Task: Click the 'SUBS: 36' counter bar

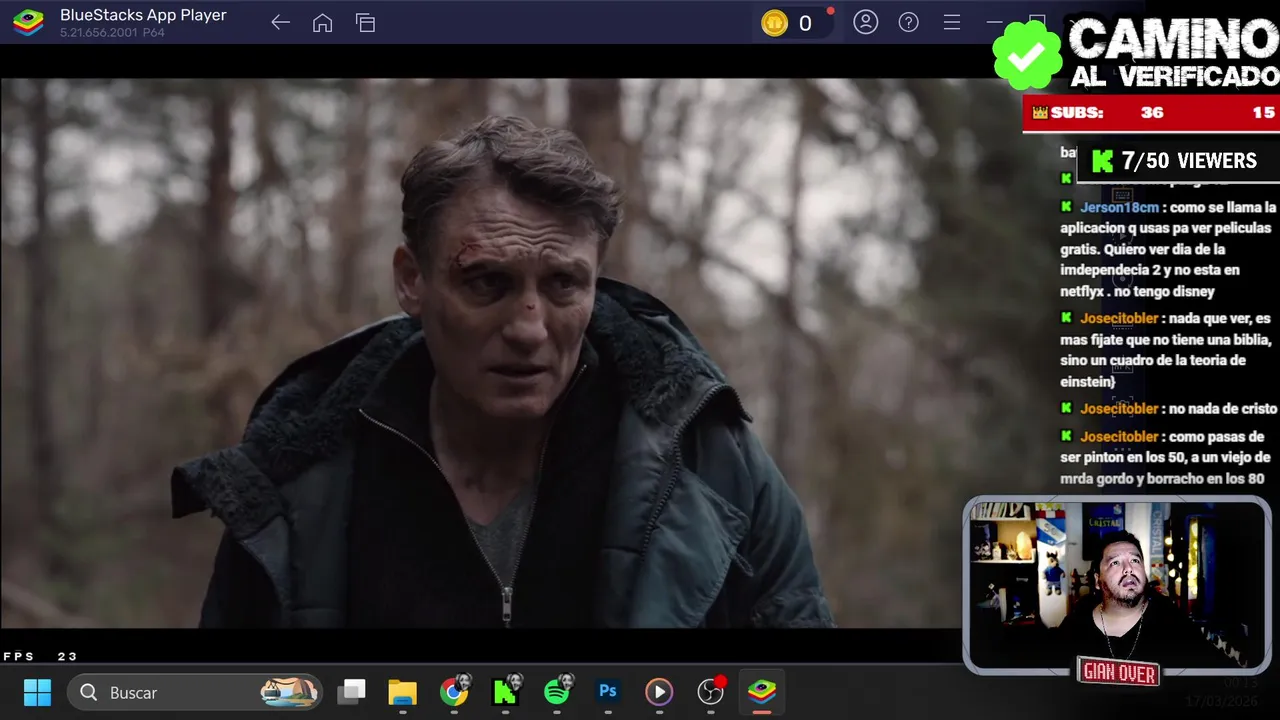Action: pos(1151,113)
